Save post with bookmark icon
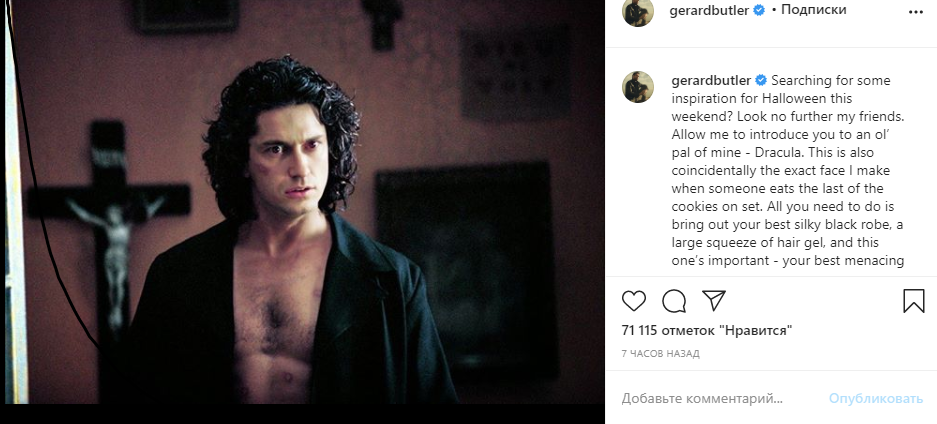937x424 pixels. (914, 301)
